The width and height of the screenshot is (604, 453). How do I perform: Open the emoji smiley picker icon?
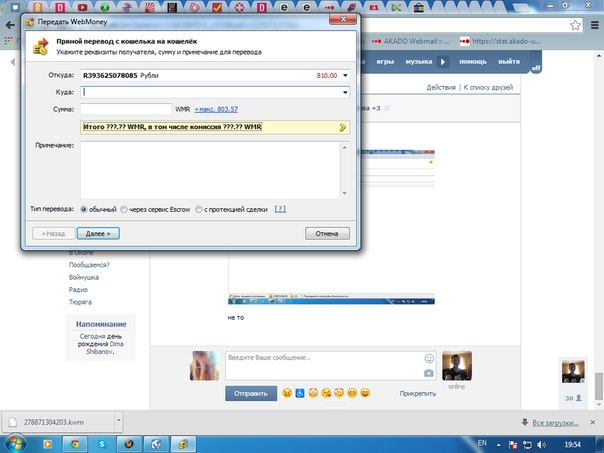(429, 359)
